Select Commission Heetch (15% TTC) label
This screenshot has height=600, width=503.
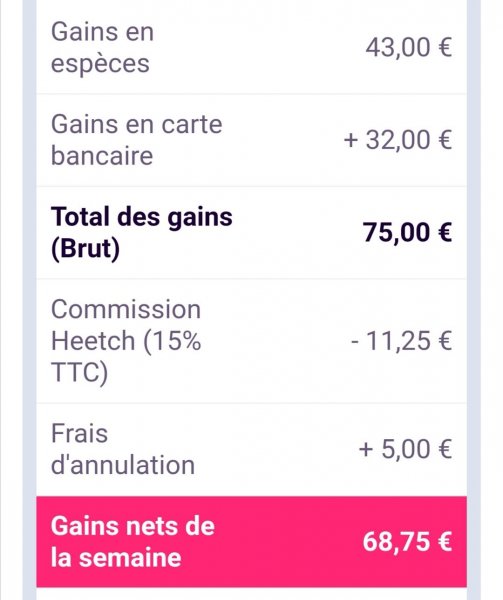(x=126, y=341)
